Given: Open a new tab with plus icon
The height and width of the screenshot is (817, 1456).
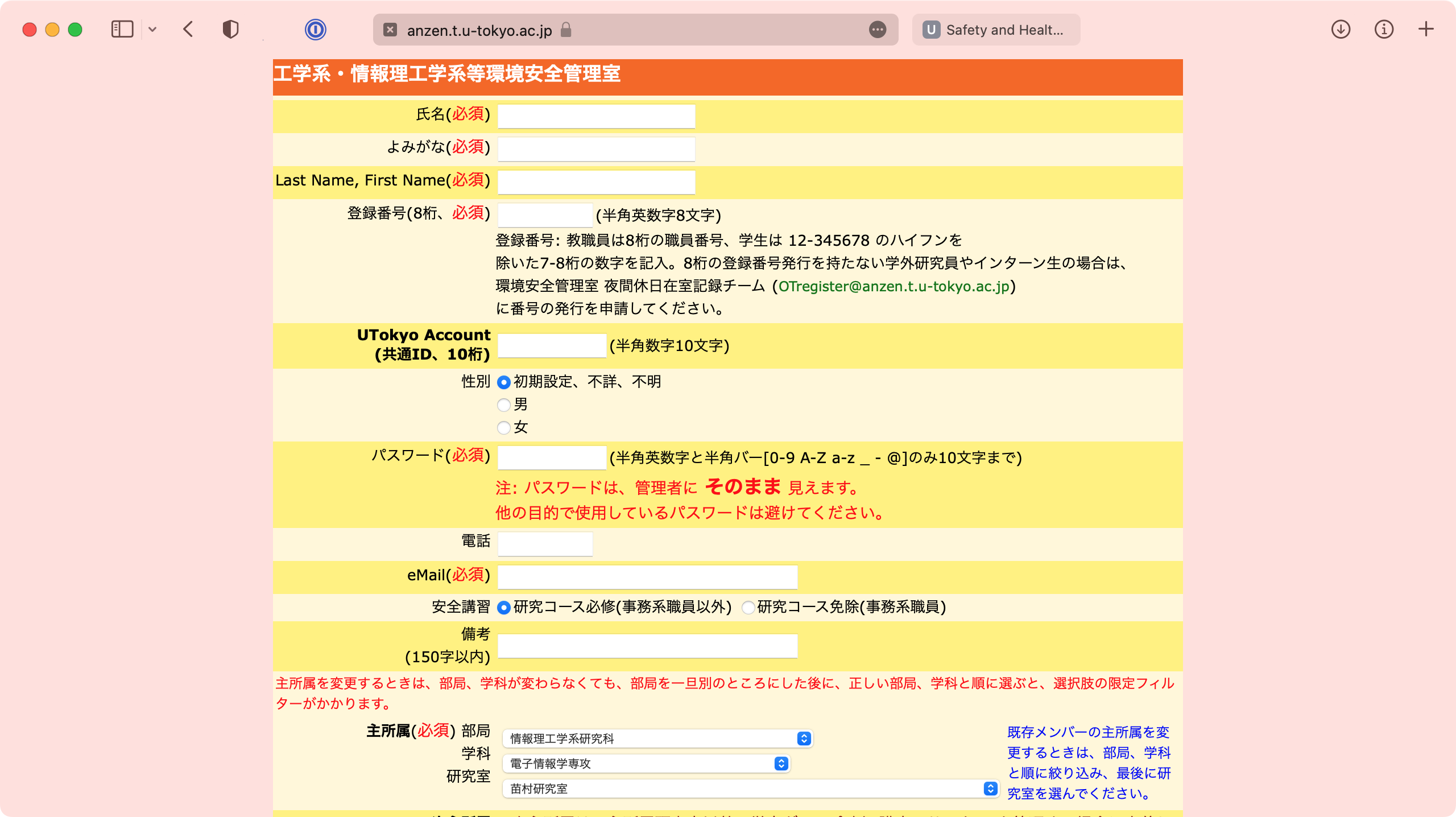Looking at the screenshot, I should pyautogui.click(x=1426, y=30).
